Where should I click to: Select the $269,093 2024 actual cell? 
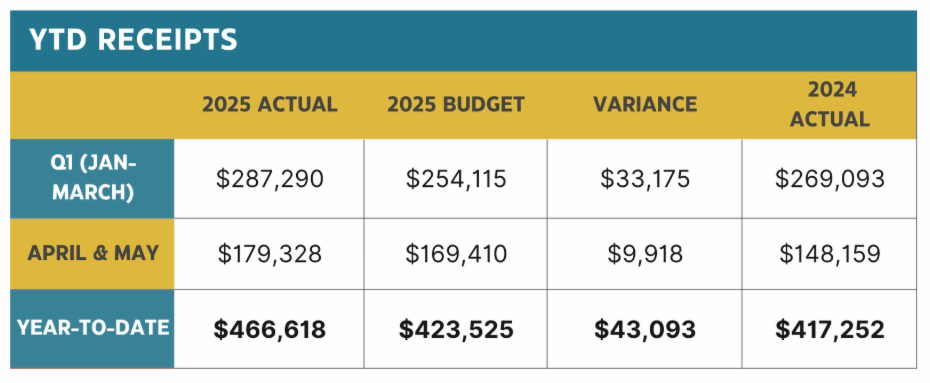[x=829, y=178]
